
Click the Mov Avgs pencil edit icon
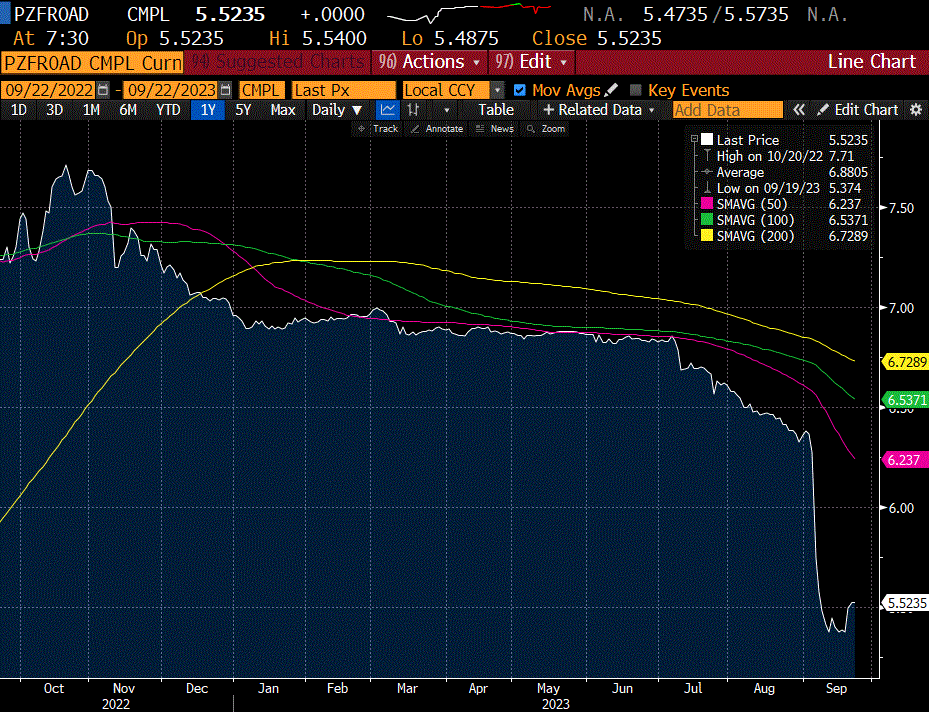point(612,90)
